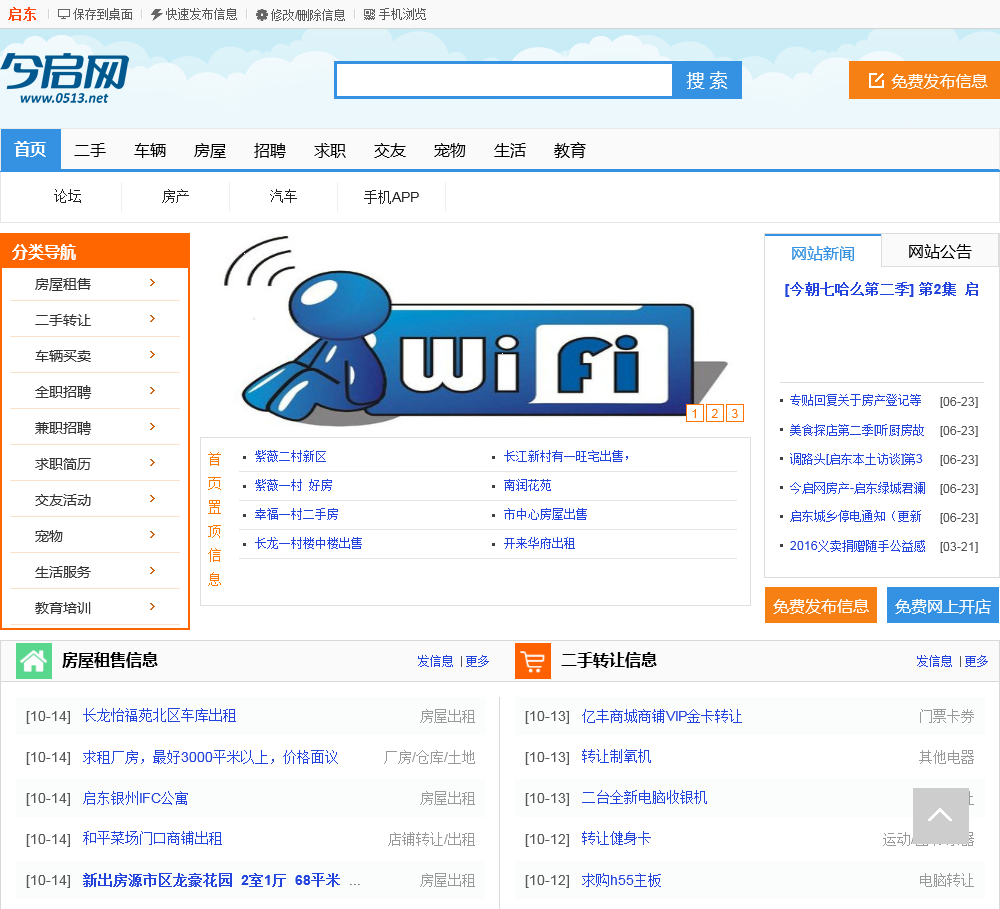Click the 启东 city name at top

22,14
